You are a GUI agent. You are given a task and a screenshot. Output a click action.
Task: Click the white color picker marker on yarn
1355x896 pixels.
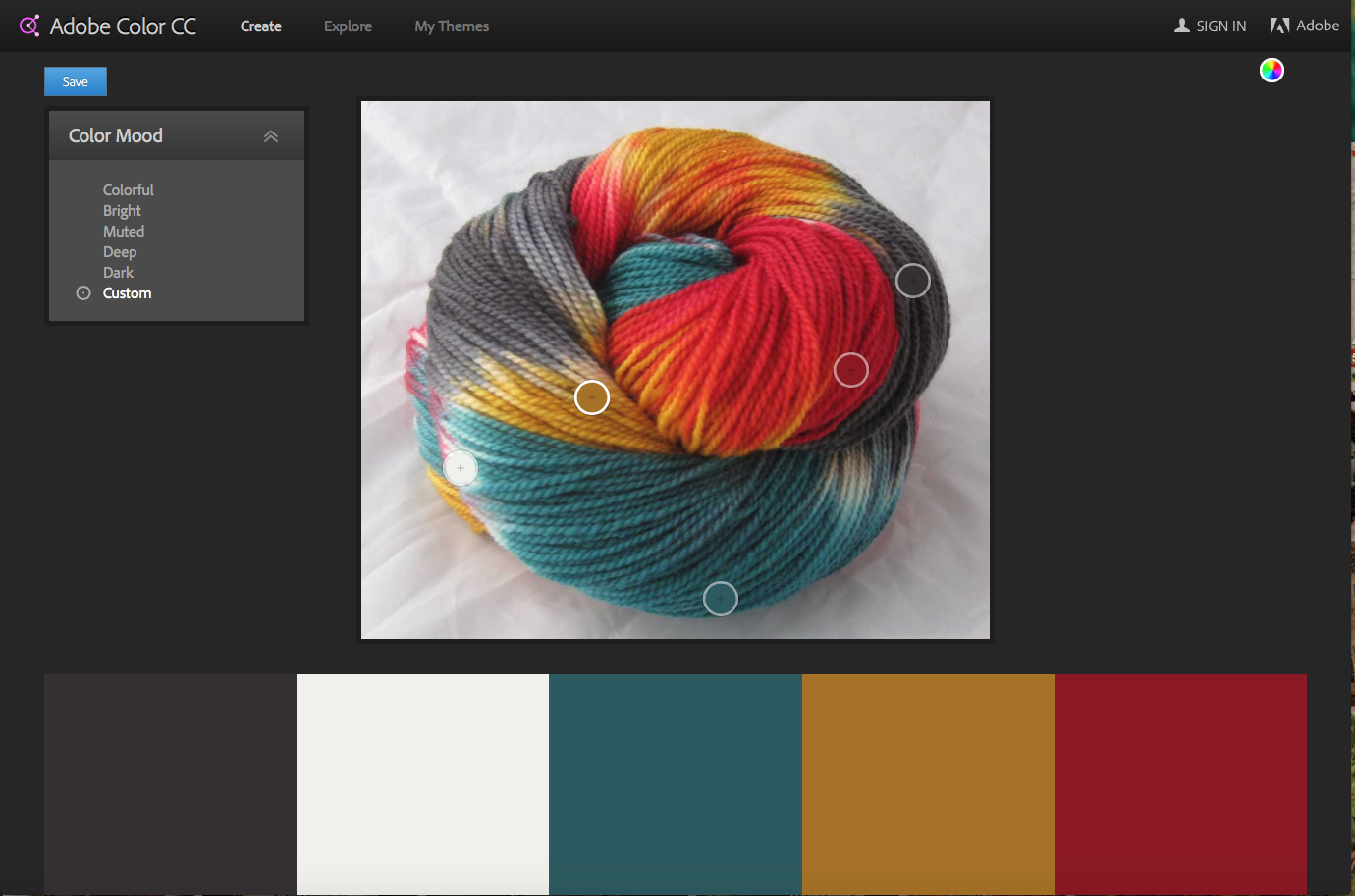(x=461, y=468)
